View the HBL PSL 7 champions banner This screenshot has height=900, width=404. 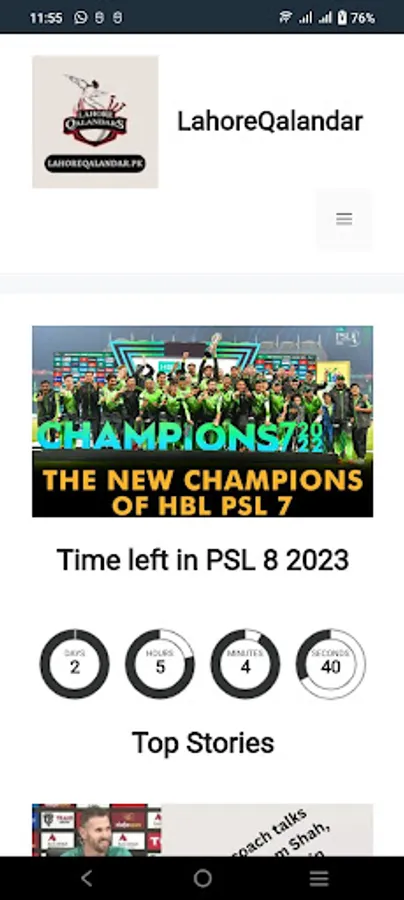pos(202,421)
